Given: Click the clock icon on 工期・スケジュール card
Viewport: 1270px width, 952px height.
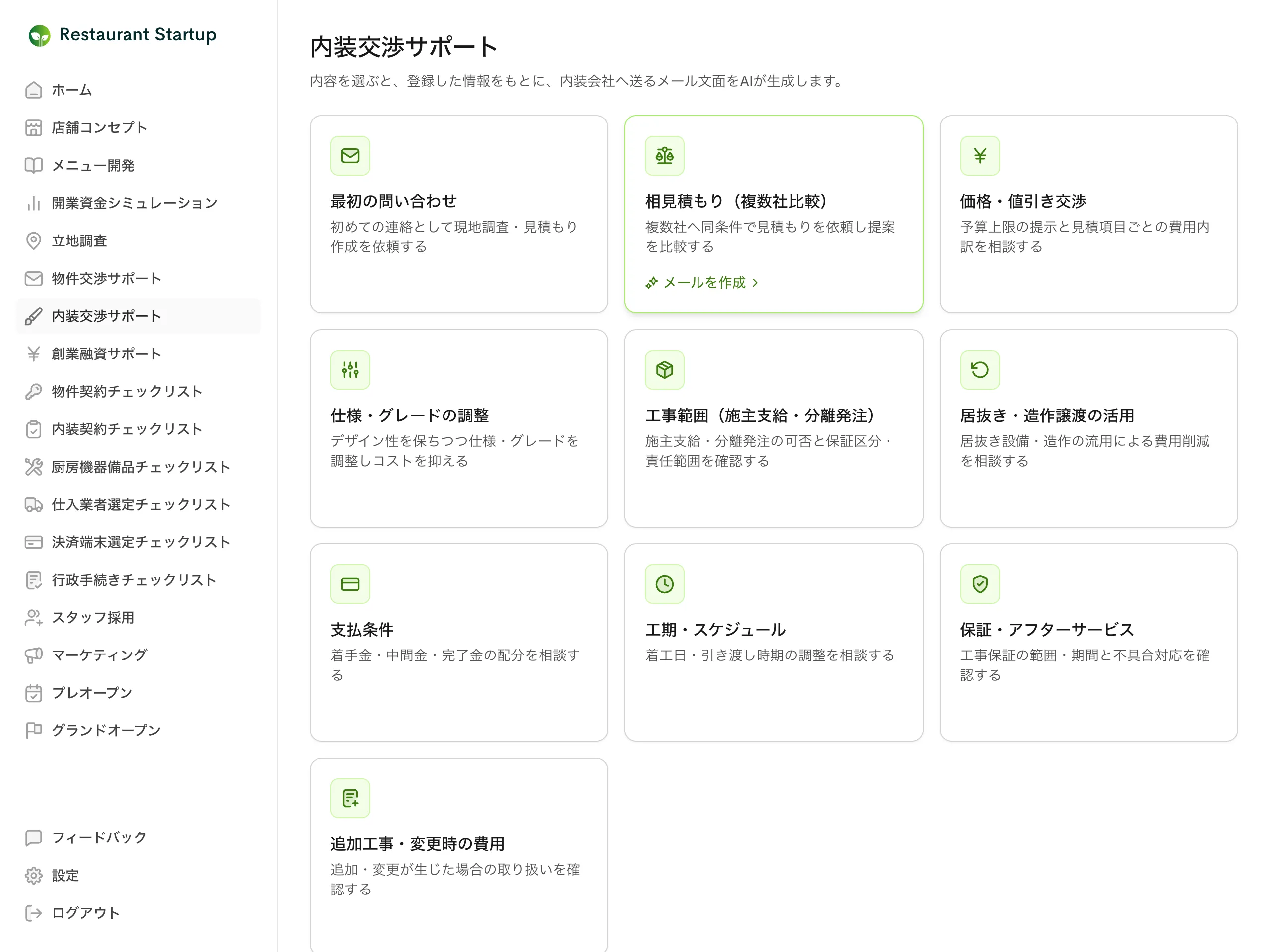Looking at the screenshot, I should coord(665,584).
